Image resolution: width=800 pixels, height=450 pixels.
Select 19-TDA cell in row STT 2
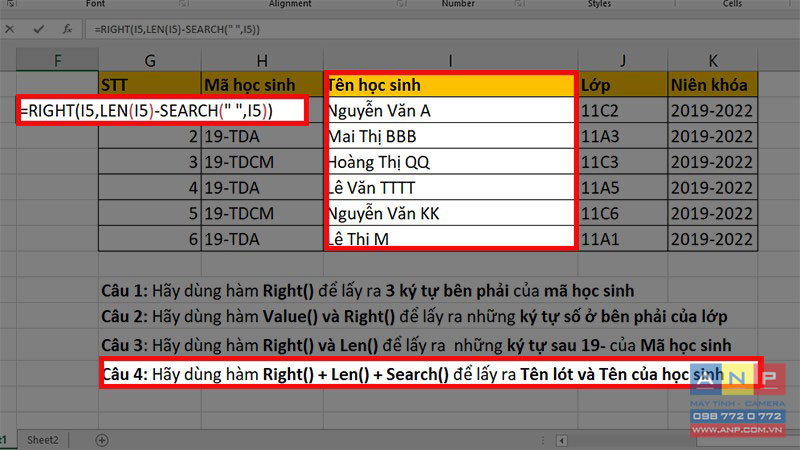tap(262, 136)
